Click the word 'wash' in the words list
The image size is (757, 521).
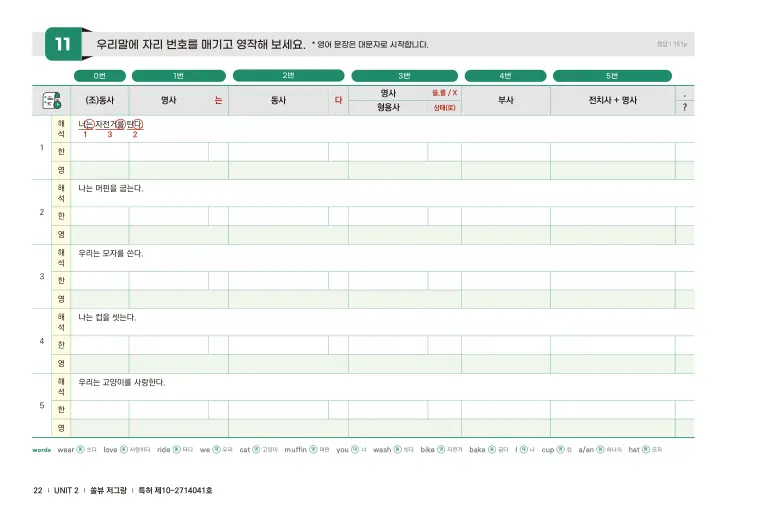[382, 450]
